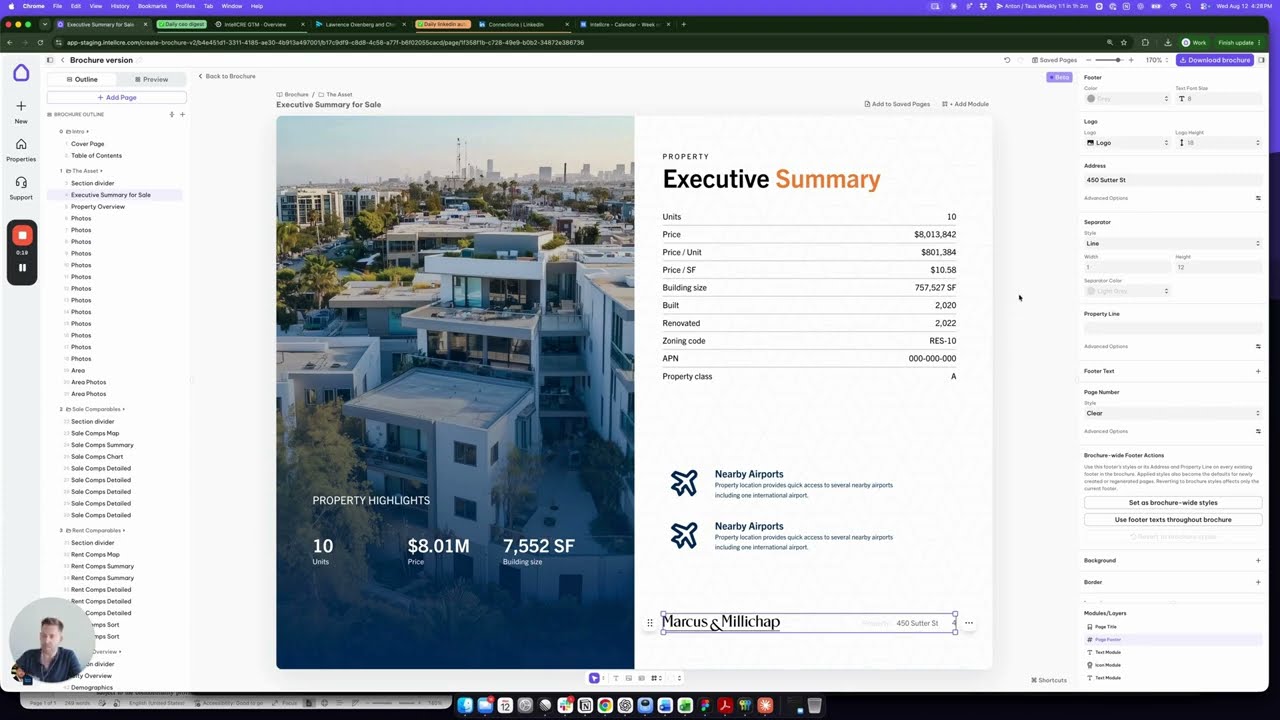Expand the Footer Text section
1280x720 pixels.
[1258, 371]
